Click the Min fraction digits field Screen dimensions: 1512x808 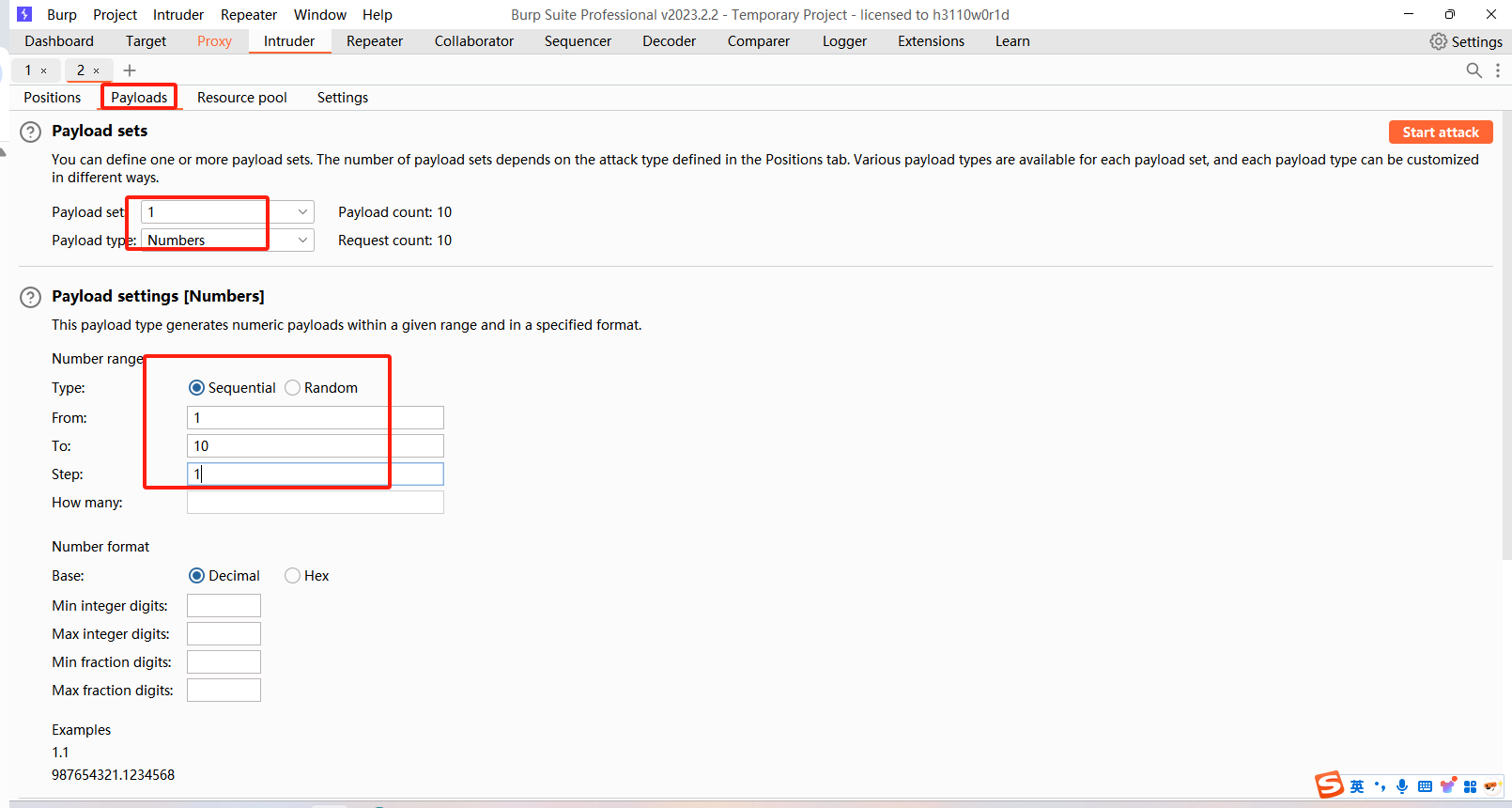[224, 662]
